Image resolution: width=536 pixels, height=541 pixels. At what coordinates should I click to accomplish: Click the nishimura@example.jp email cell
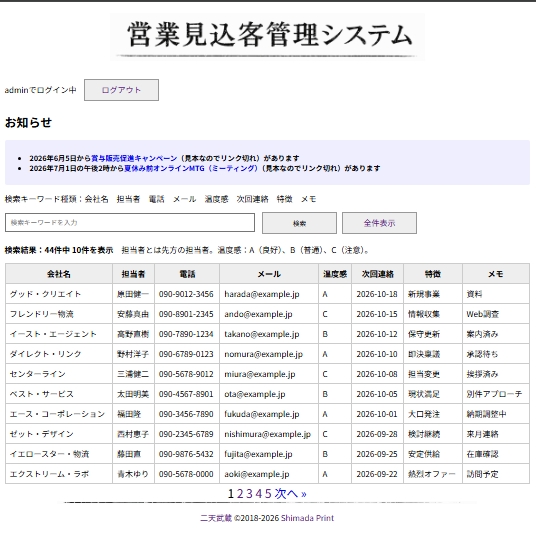pyautogui.click(x=269, y=434)
